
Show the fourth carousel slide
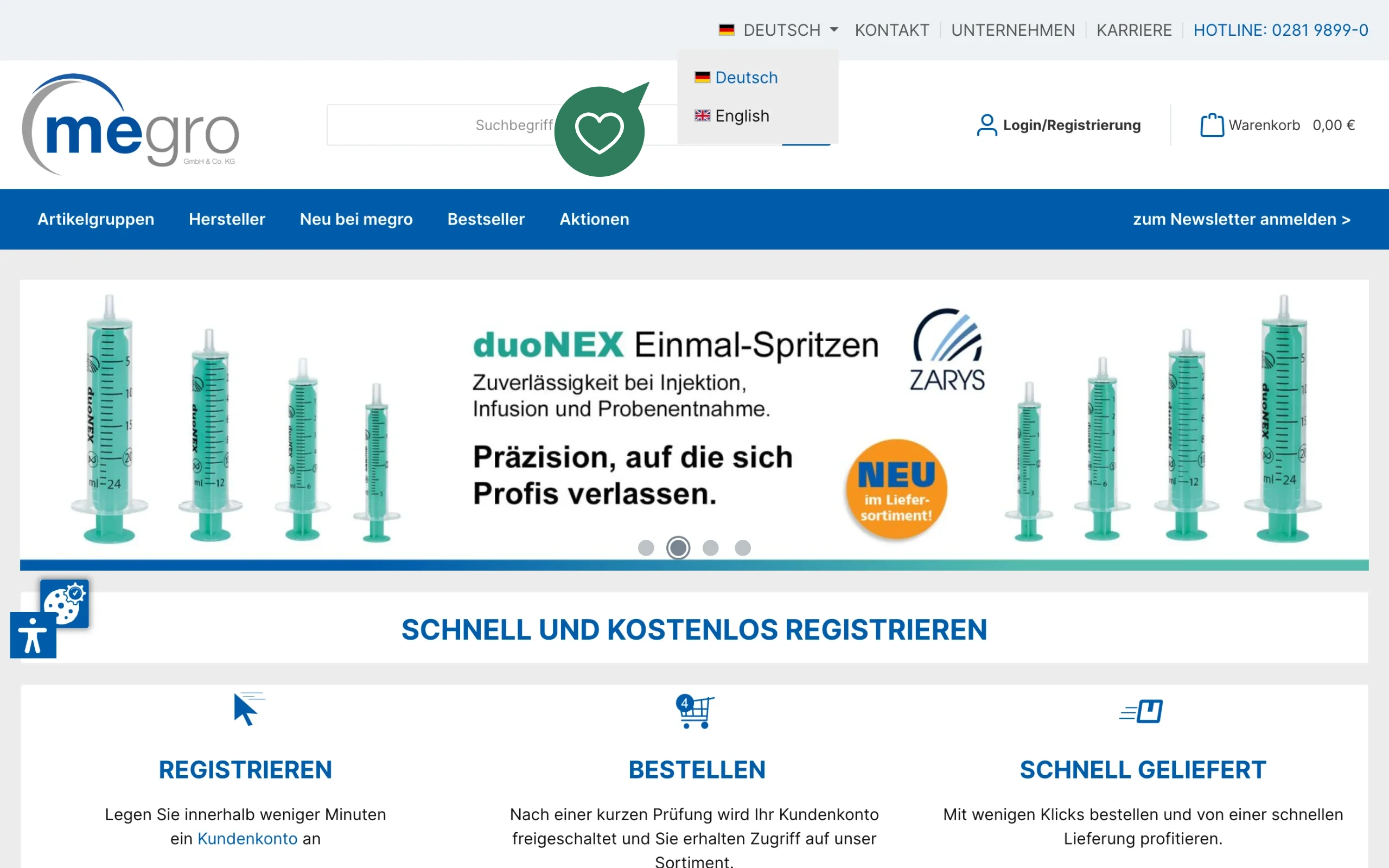(743, 548)
